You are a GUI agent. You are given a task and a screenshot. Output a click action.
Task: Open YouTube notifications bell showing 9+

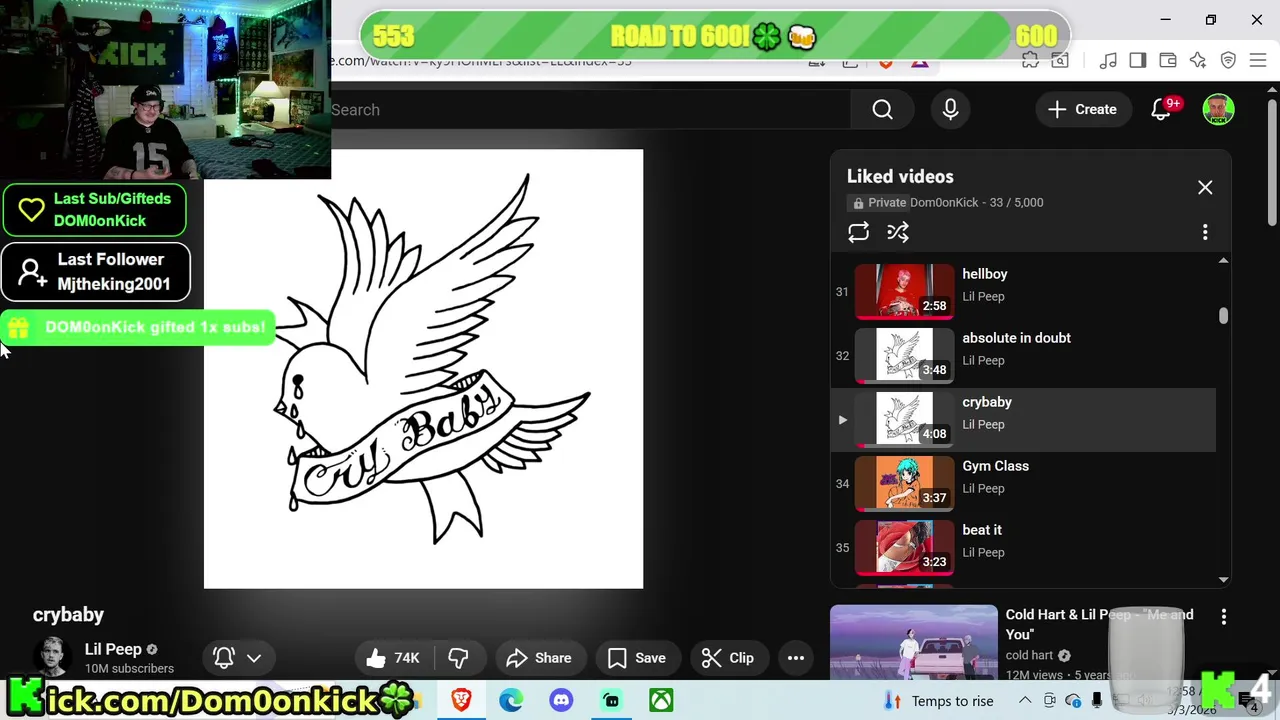pyautogui.click(x=1161, y=110)
